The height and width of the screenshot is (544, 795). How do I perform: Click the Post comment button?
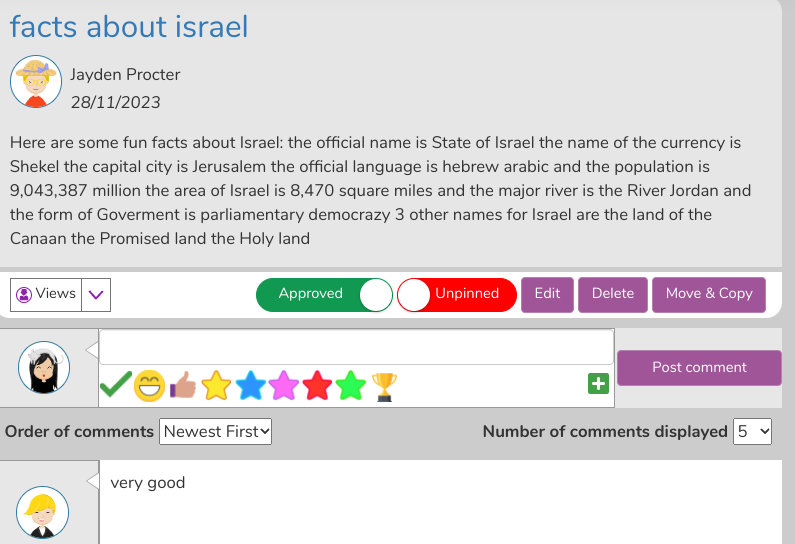click(x=699, y=368)
